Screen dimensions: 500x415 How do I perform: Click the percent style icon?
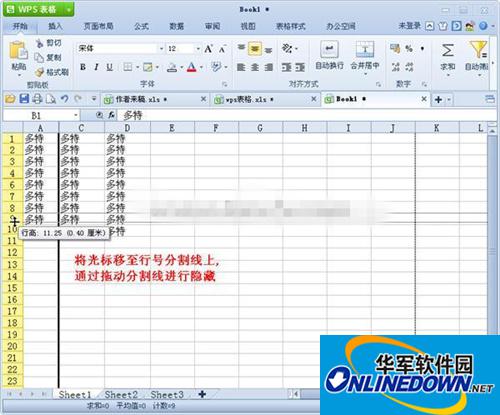(x=409, y=49)
